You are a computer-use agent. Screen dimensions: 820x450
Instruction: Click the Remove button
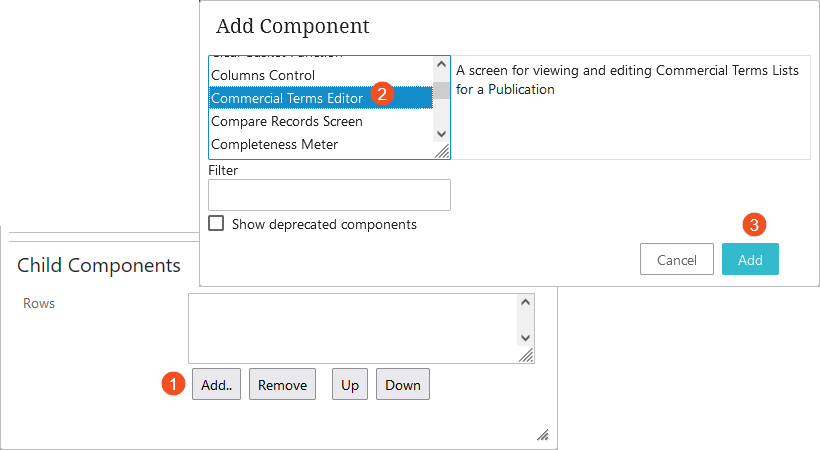[282, 385]
